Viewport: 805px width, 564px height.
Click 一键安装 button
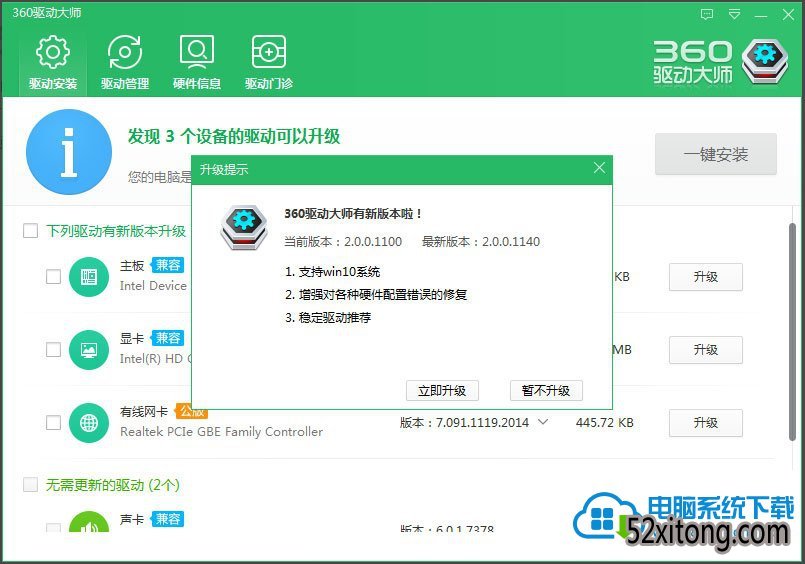pyautogui.click(x=716, y=154)
